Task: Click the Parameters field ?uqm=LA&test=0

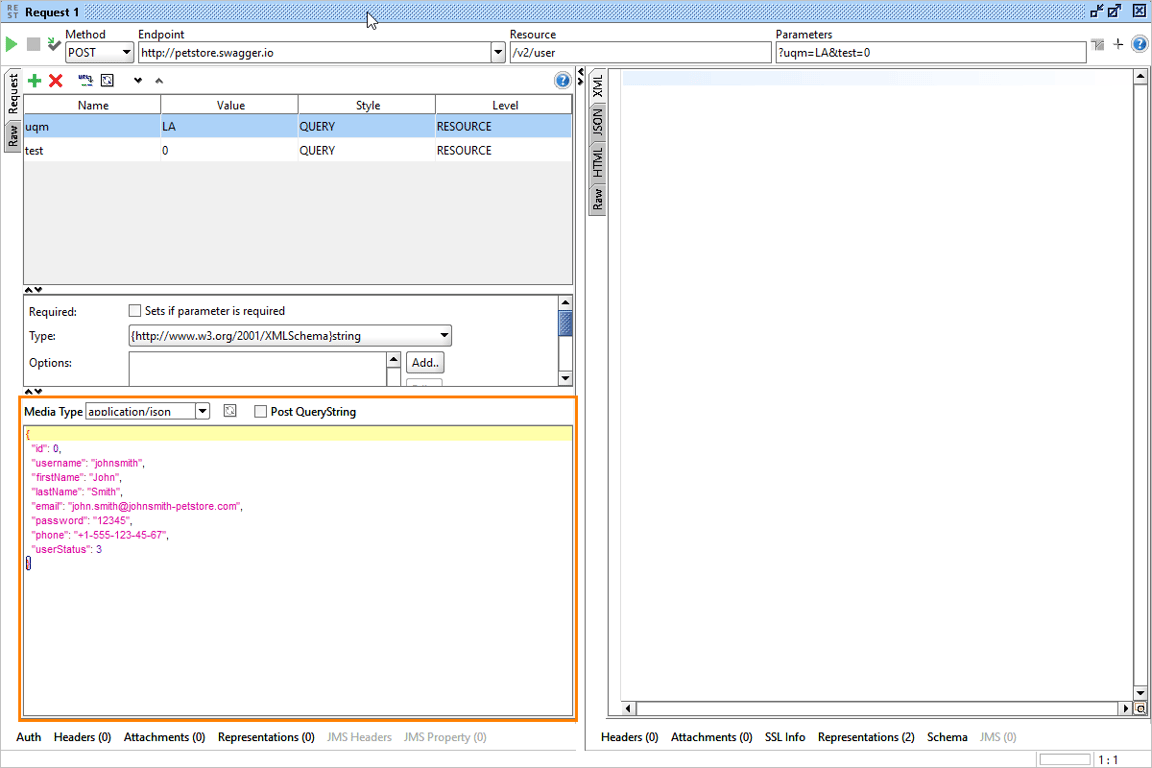Action: click(931, 52)
